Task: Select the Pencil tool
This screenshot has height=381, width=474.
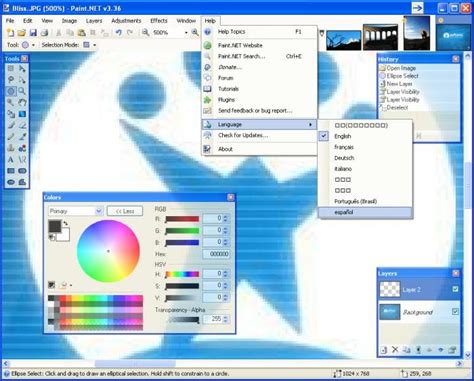Action: 11,137
